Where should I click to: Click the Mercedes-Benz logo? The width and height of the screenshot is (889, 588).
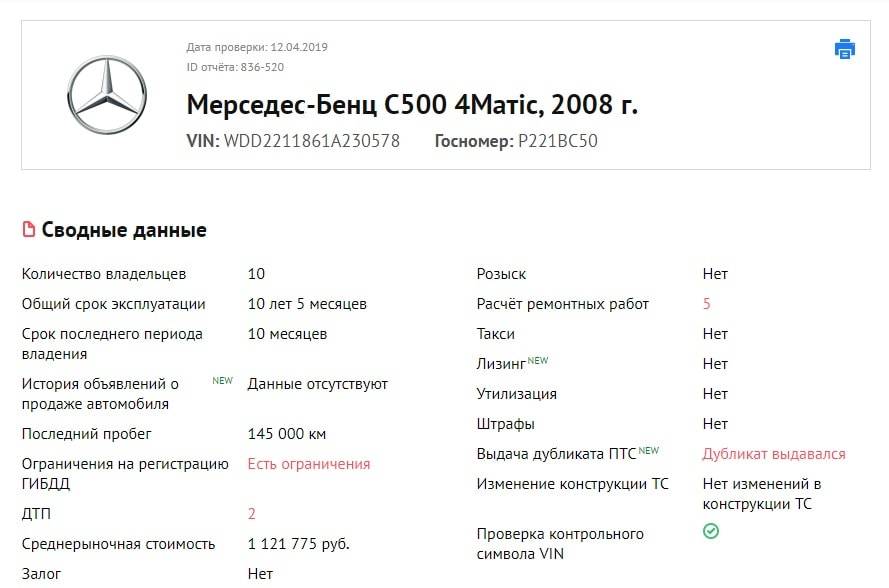pos(107,95)
